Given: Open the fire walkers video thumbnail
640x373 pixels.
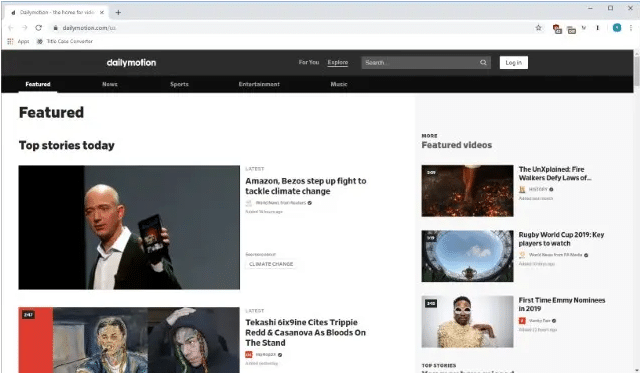Looking at the screenshot, I should [x=467, y=191].
